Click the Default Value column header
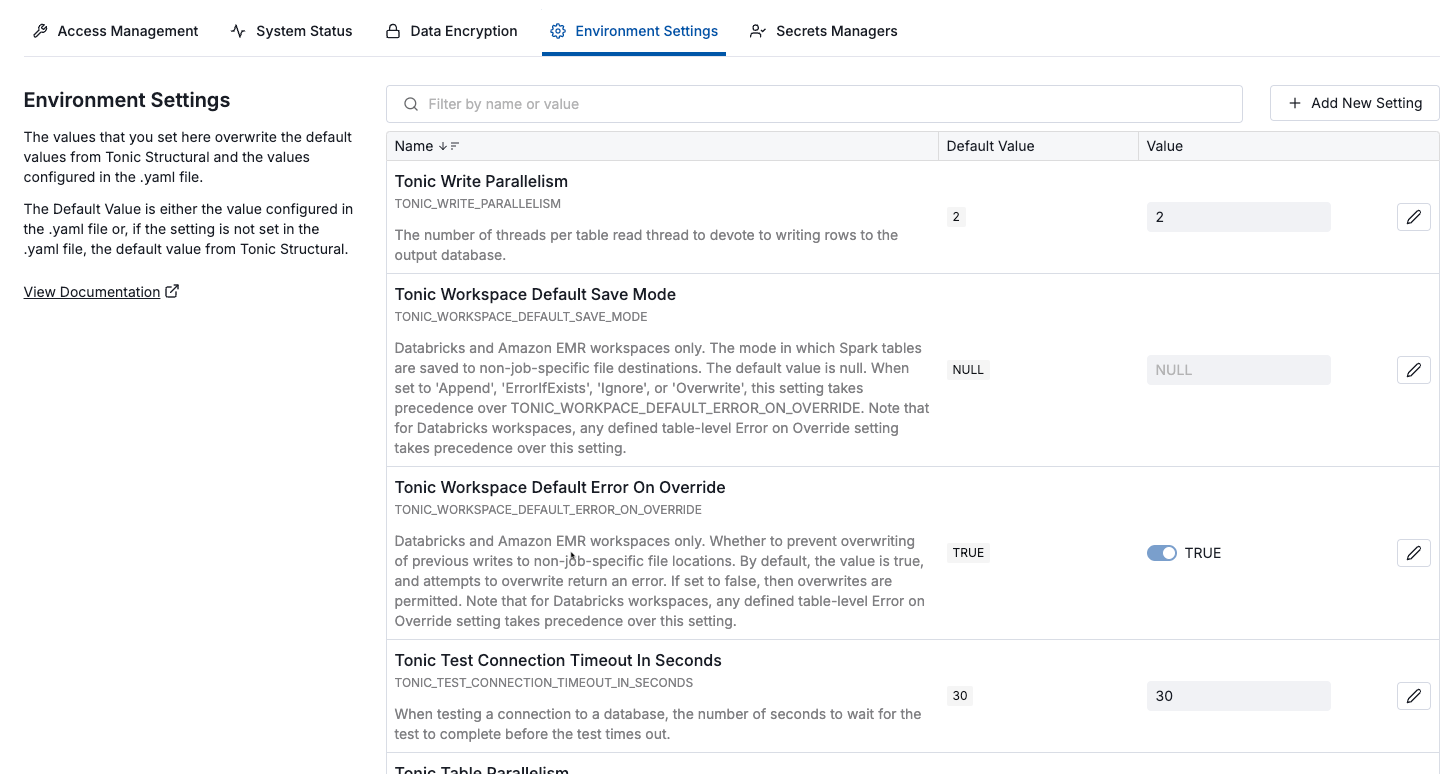 pos(990,146)
